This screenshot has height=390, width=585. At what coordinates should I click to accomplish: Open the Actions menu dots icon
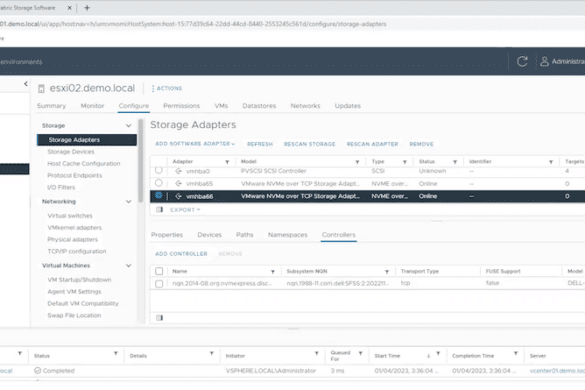[153, 88]
